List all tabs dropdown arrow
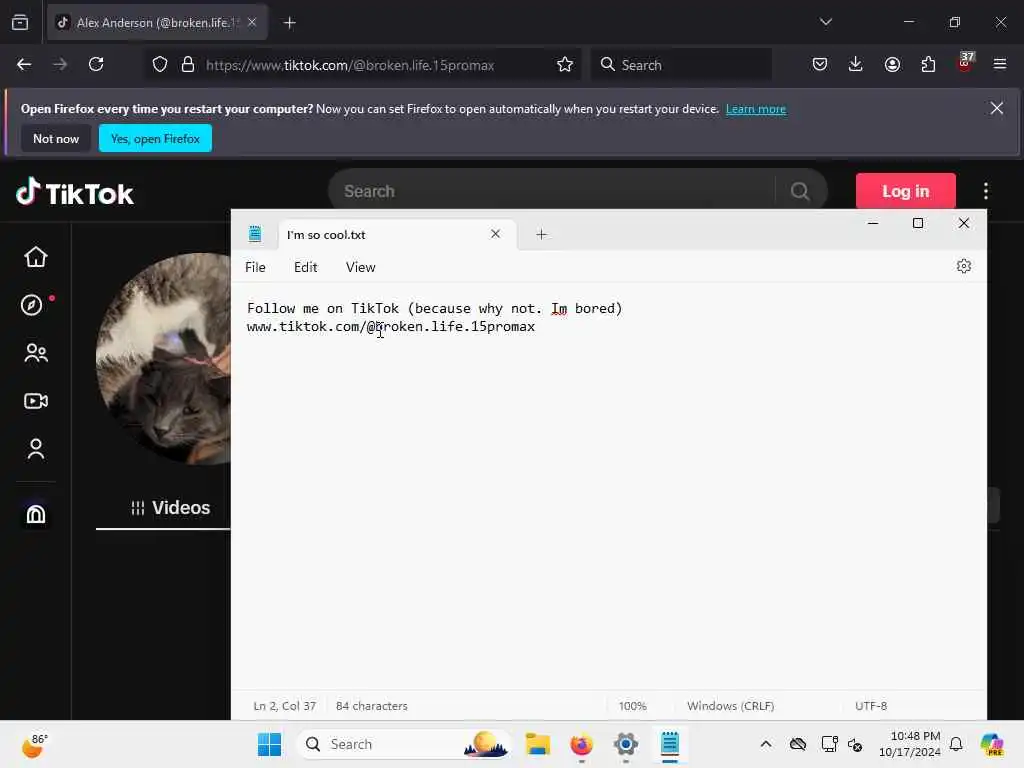 click(826, 22)
